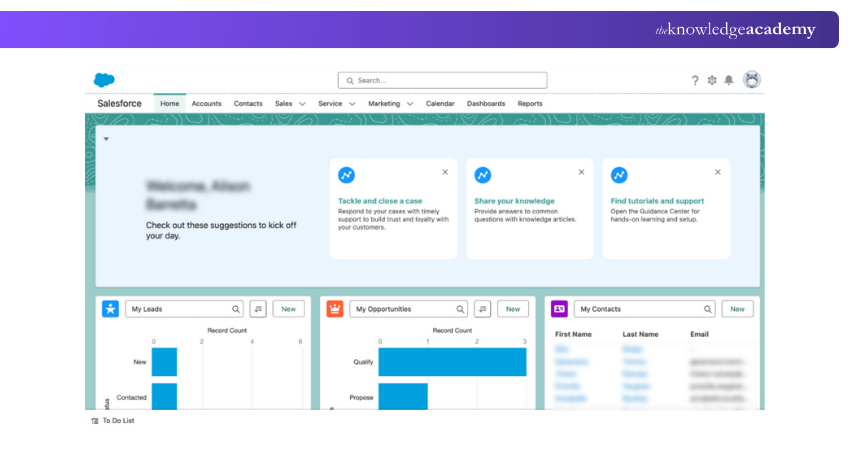Click the My Leads star icon

pos(111,309)
